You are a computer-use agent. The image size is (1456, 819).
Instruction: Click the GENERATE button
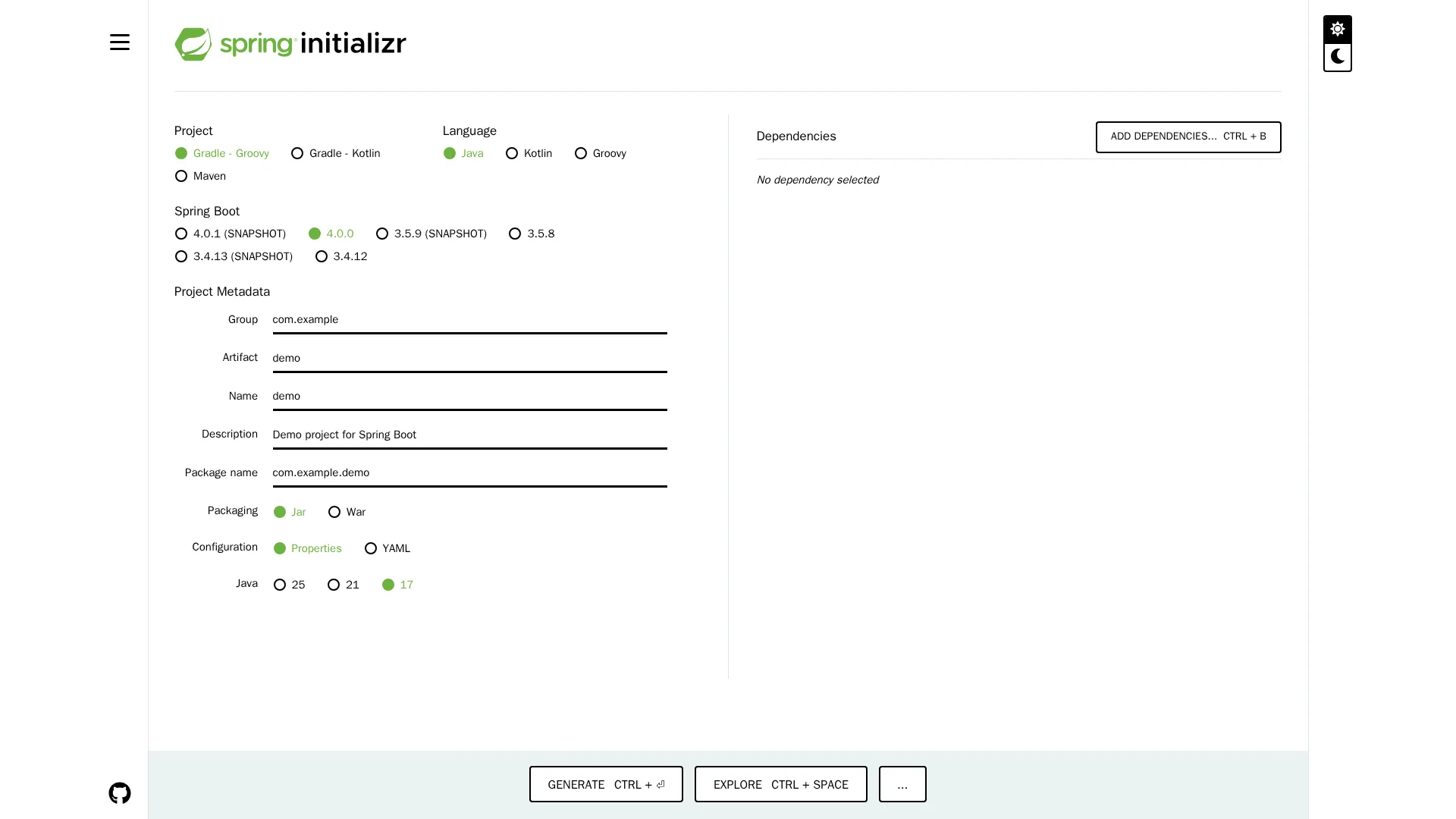[605, 784]
